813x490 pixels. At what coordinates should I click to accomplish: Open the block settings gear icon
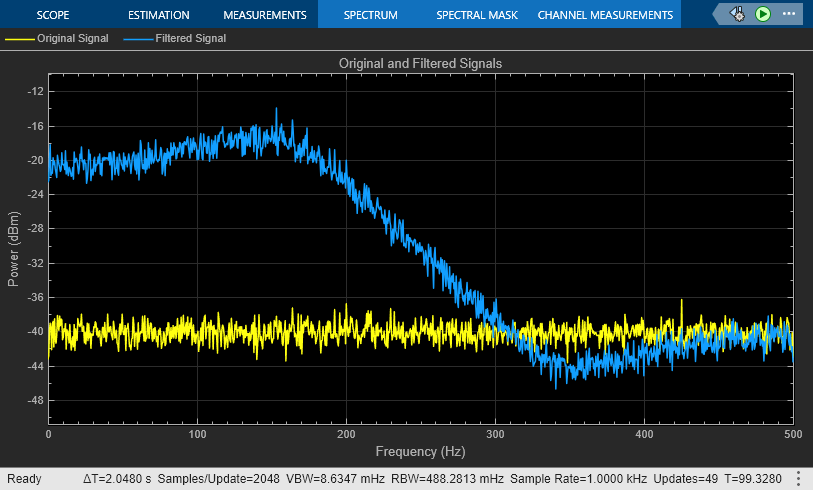point(737,14)
